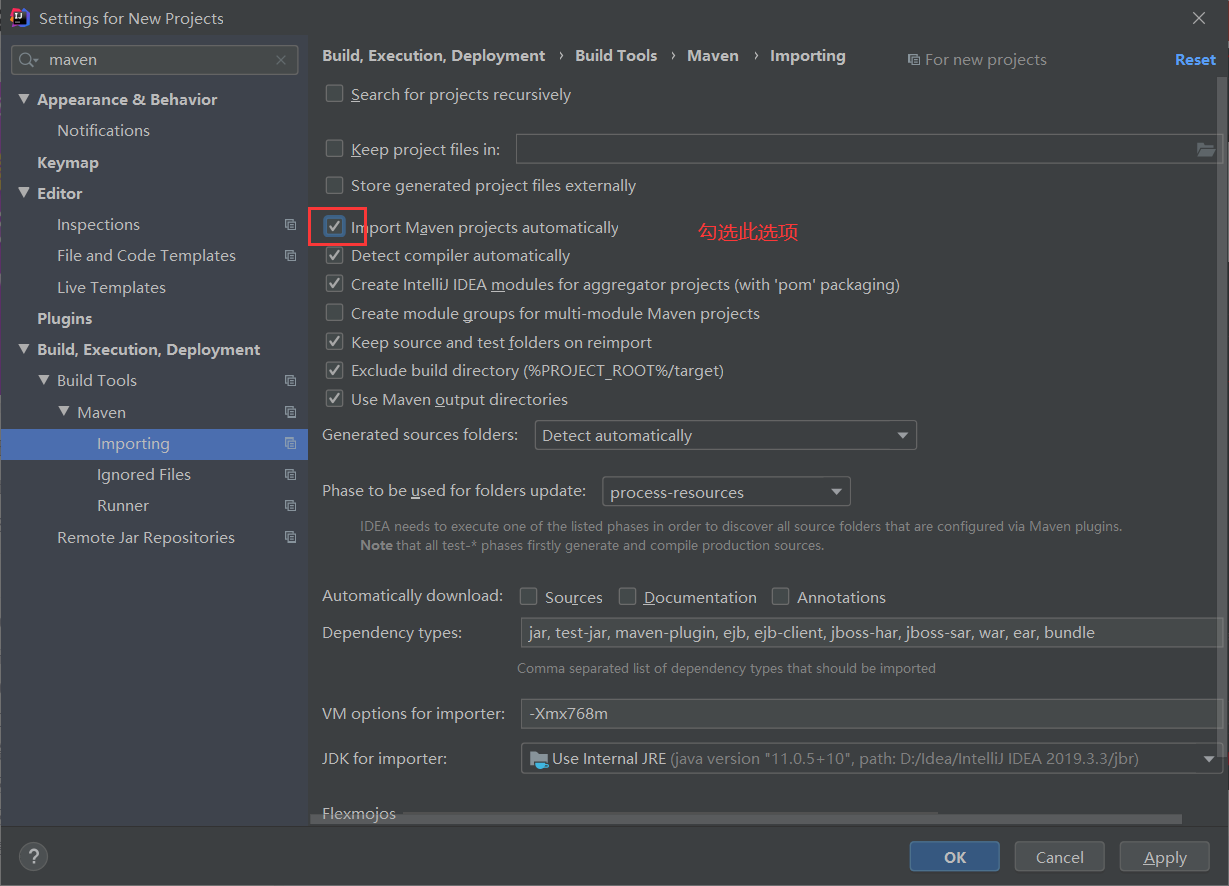Open Generated sources folders dropdown

pos(726,436)
